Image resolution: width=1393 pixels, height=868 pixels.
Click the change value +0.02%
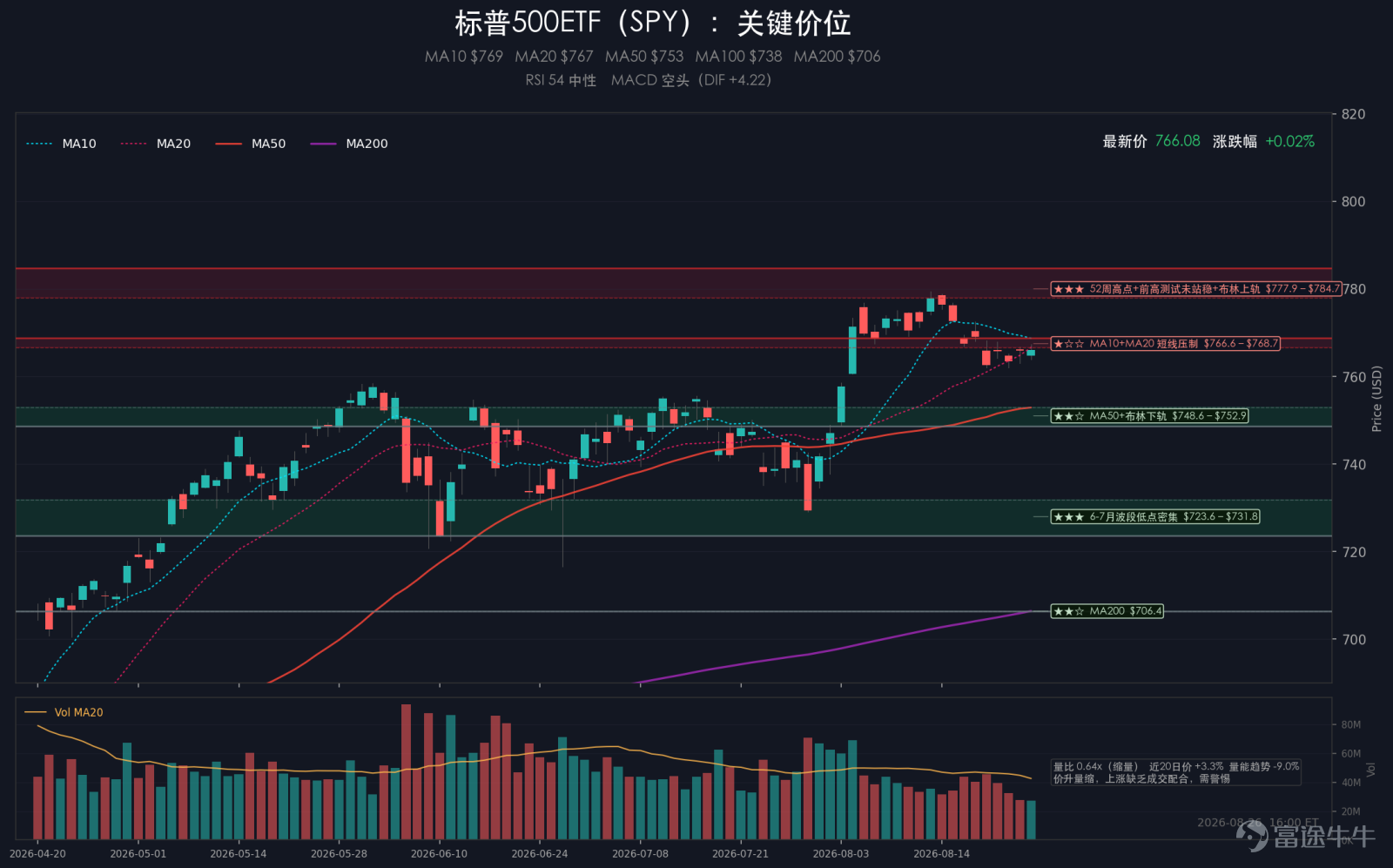[x=1290, y=141]
